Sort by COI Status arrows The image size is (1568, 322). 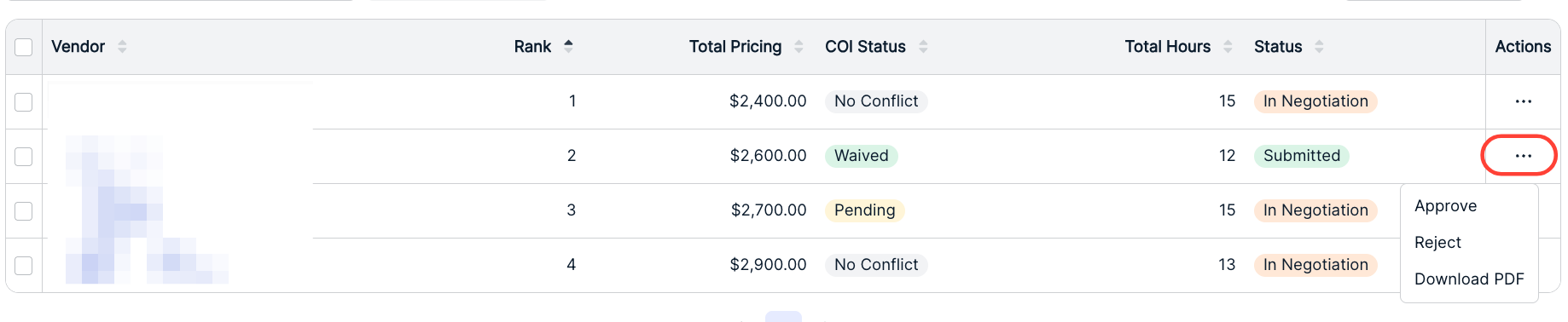point(923,47)
